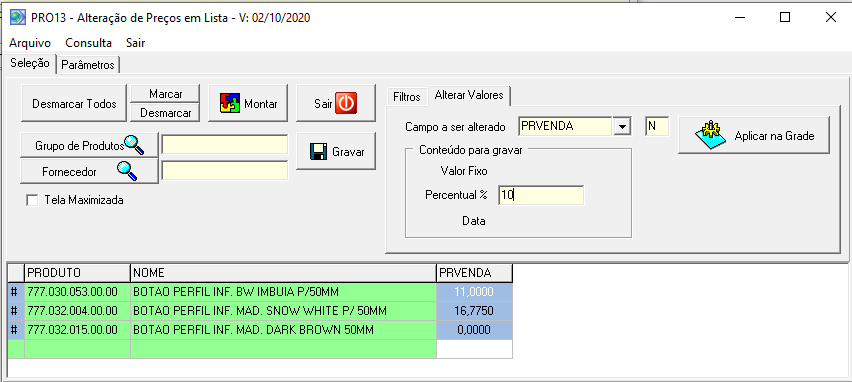Click the Fornecedor text input field
This screenshot has width=852, height=382.
(225, 171)
